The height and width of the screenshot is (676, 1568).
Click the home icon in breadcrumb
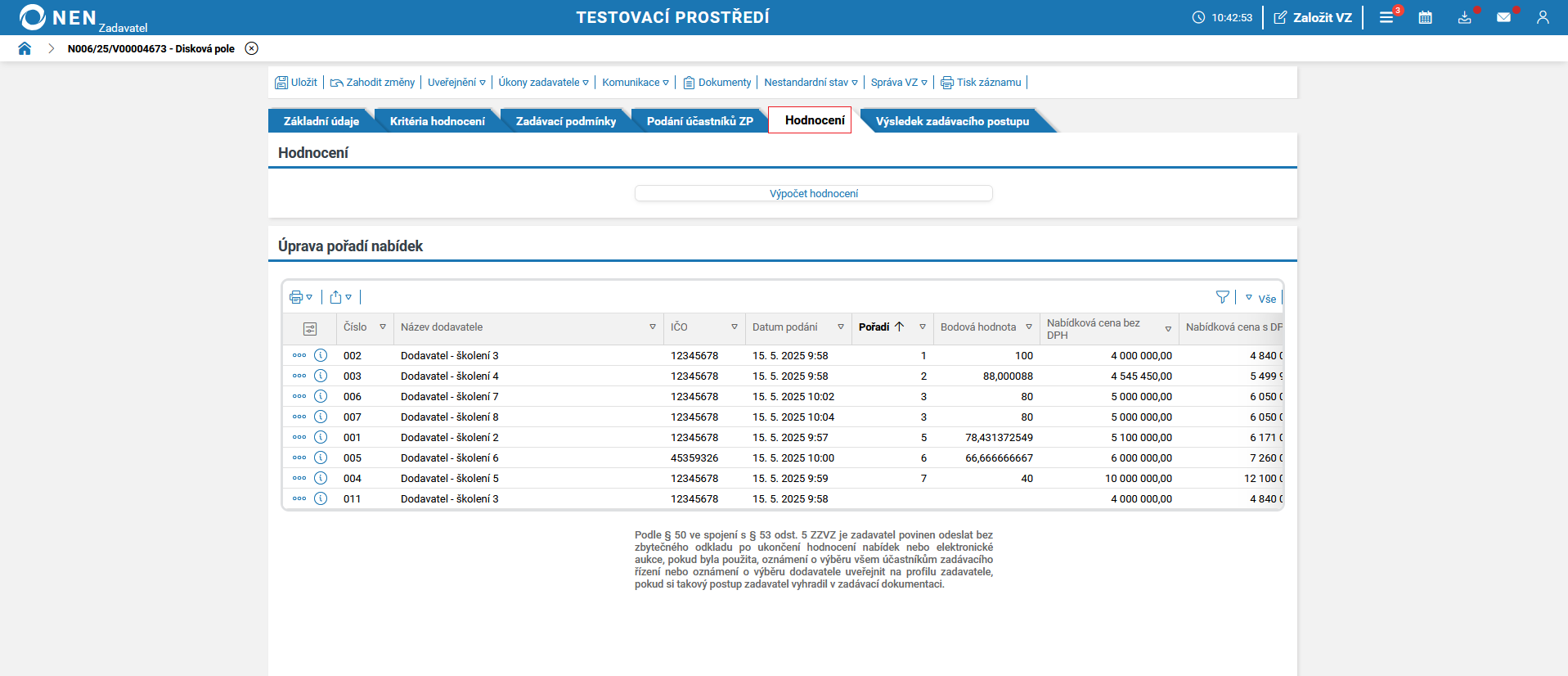pos(25,48)
